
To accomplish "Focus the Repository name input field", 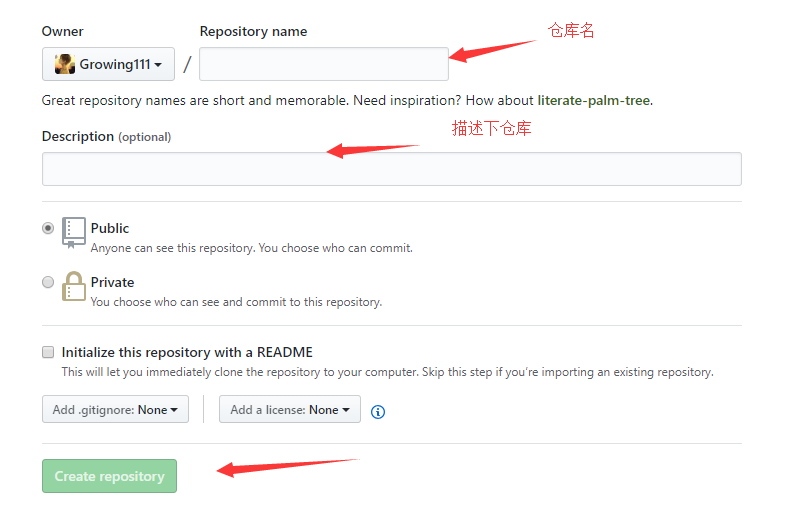I will click(324, 64).
